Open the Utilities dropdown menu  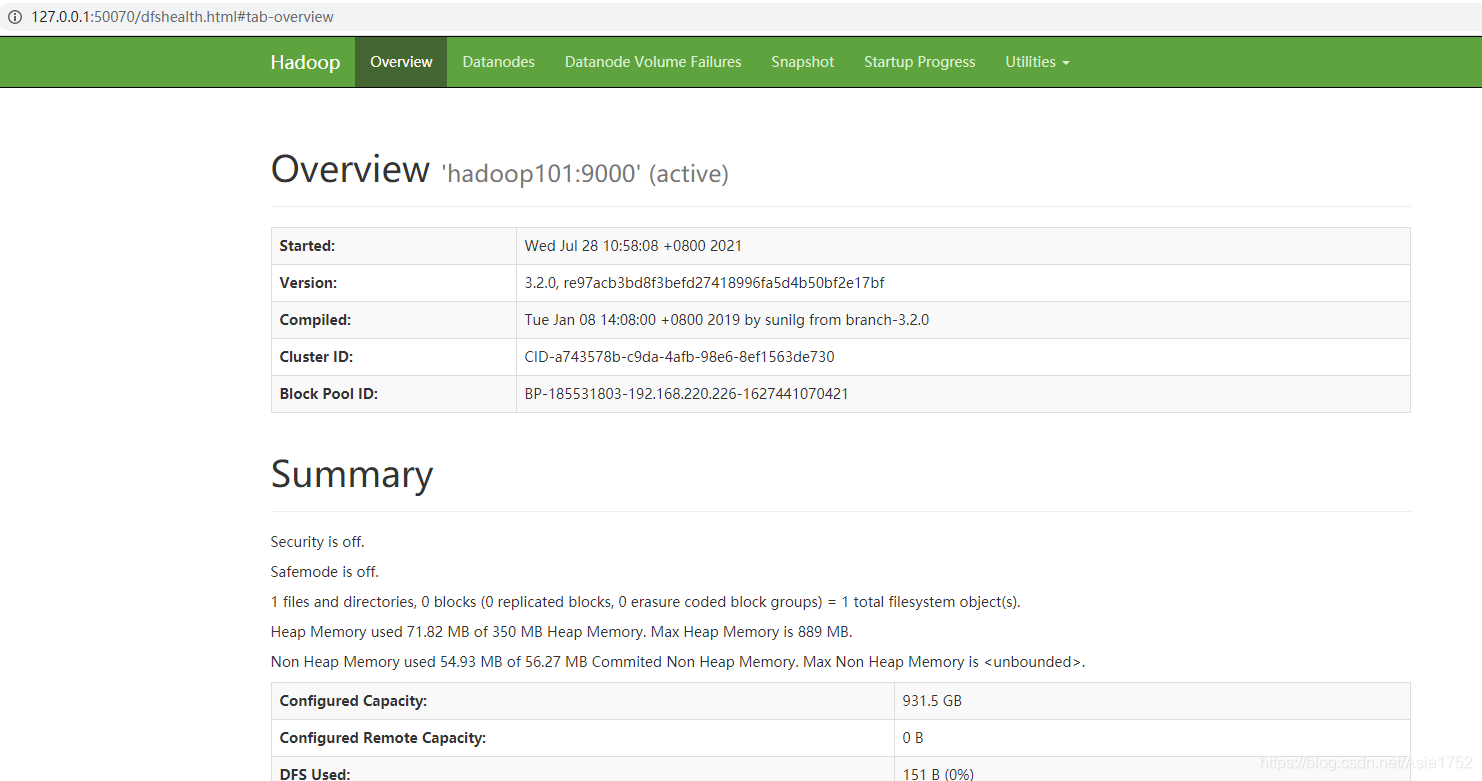[x=1037, y=62]
